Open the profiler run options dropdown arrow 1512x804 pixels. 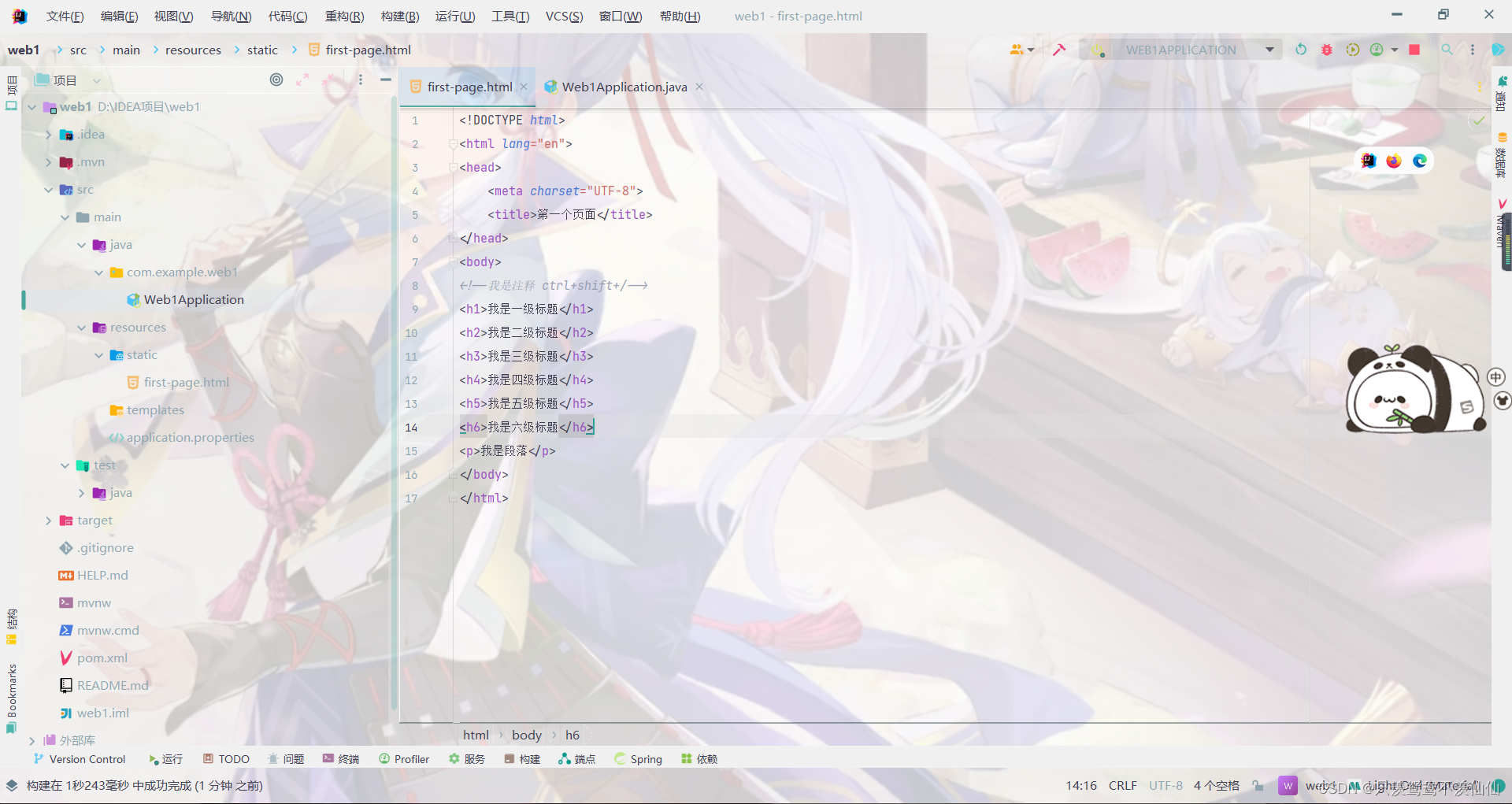[x=1395, y=50]
